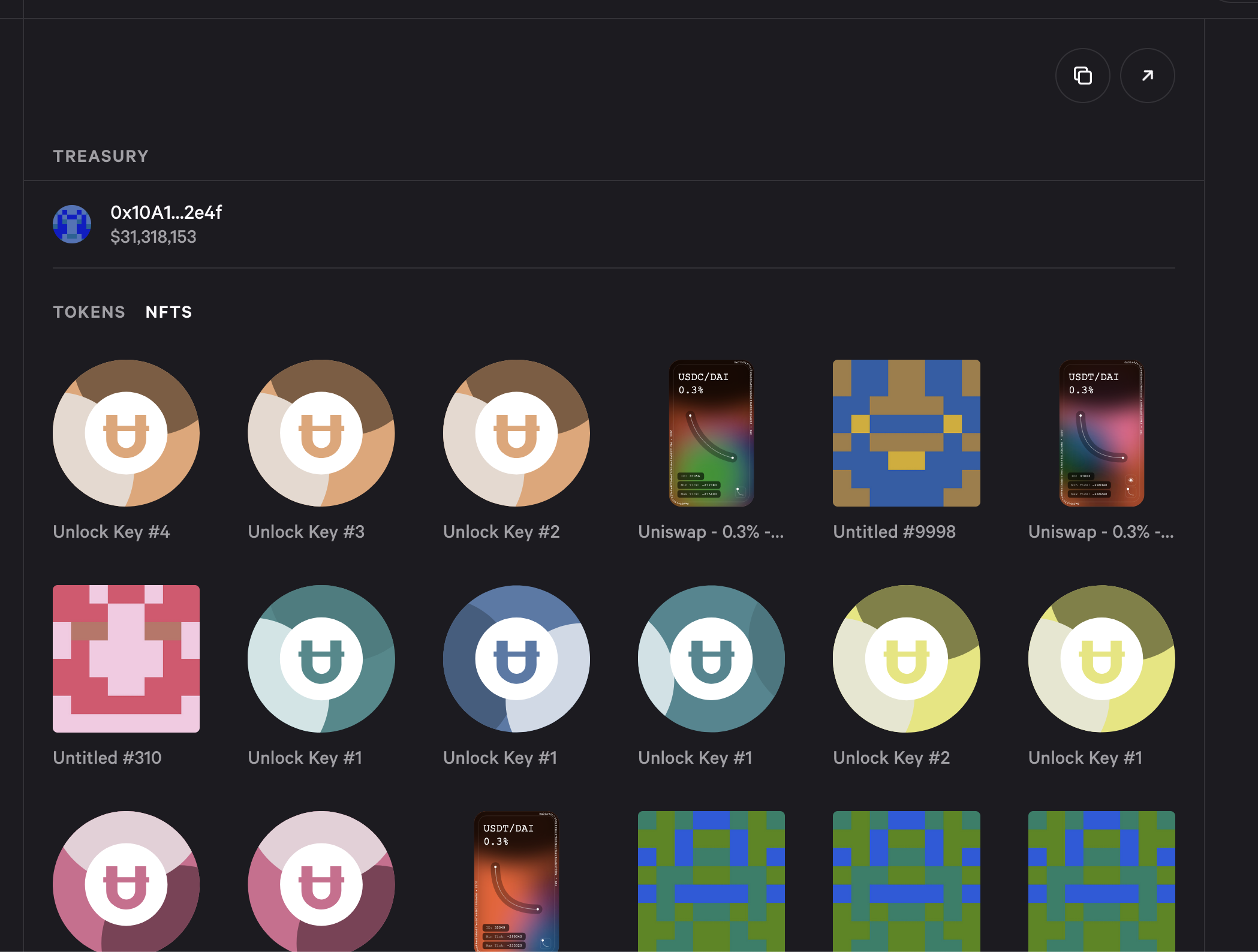Open the blue Unlock Key #1 NFT
This screenshot has height=952, width=1258.
[516, 659]
